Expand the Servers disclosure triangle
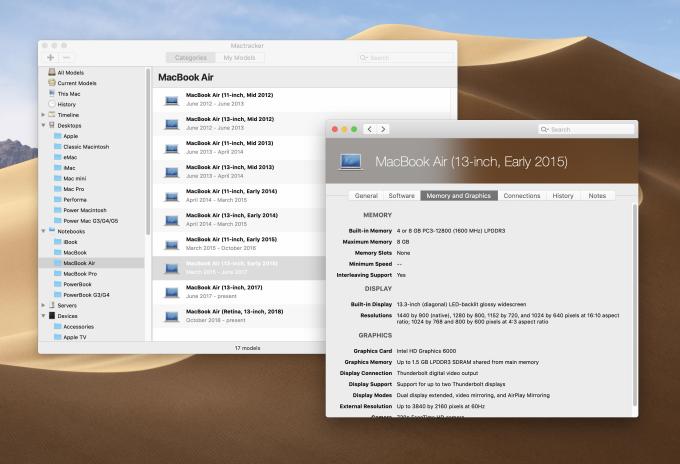The height and width of the screenshot is (464, 680). pyautogui.click(x=43, y=305)
